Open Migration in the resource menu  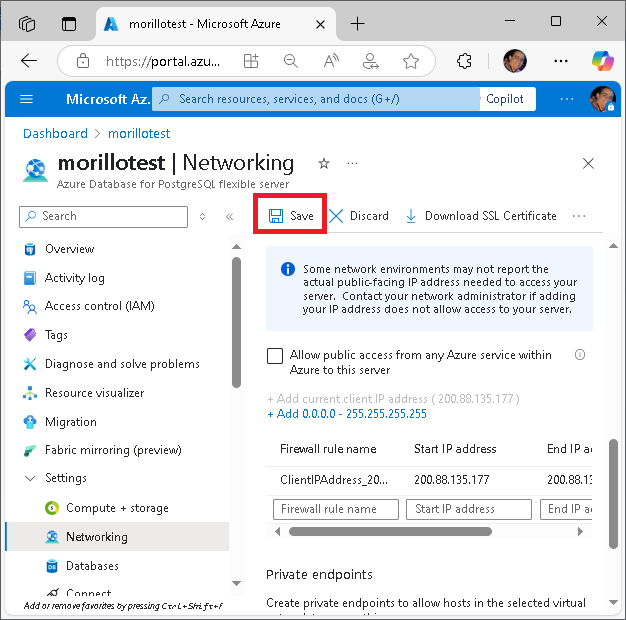point(71,422)
